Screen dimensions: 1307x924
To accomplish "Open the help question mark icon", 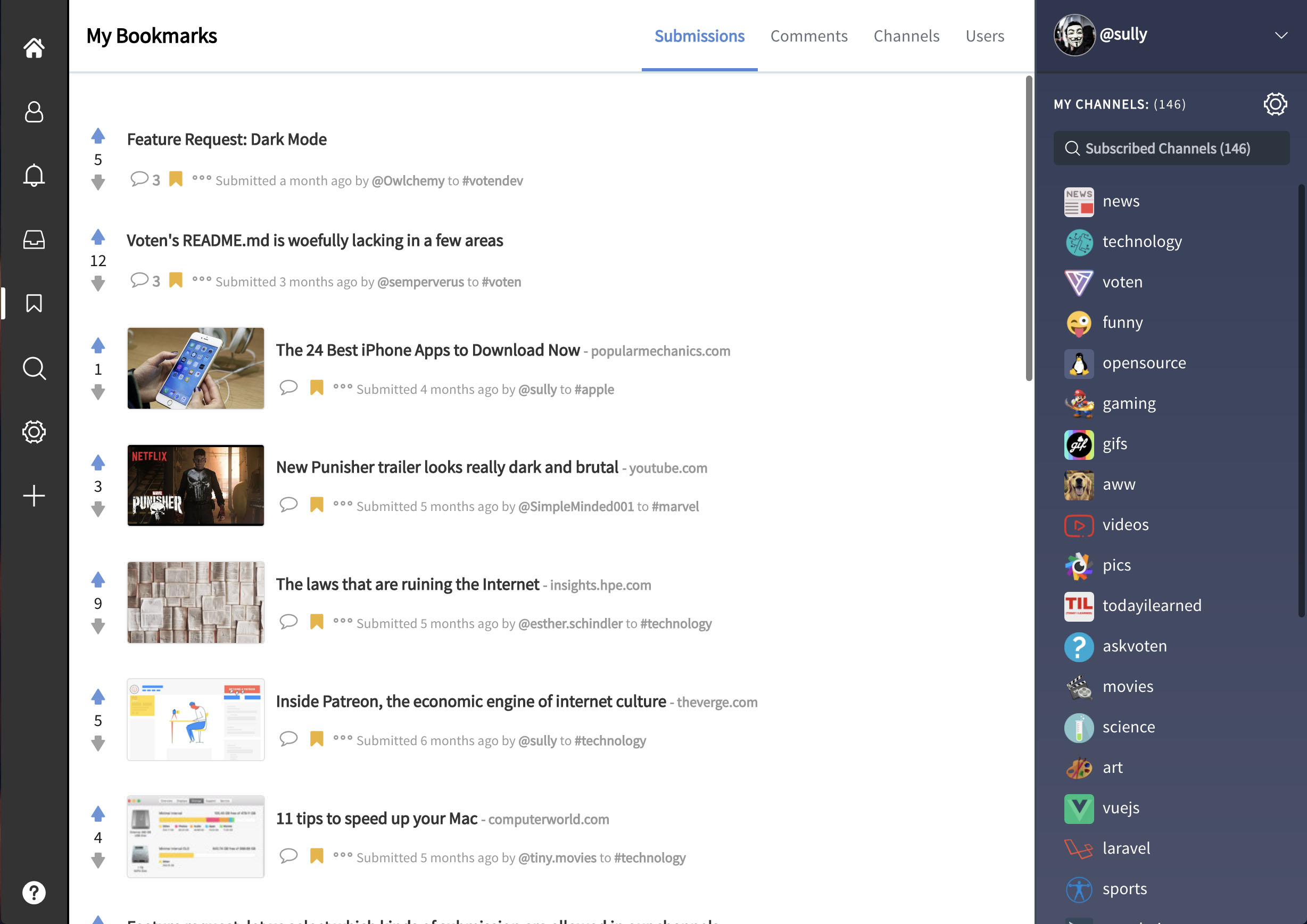I will point(34,892).
